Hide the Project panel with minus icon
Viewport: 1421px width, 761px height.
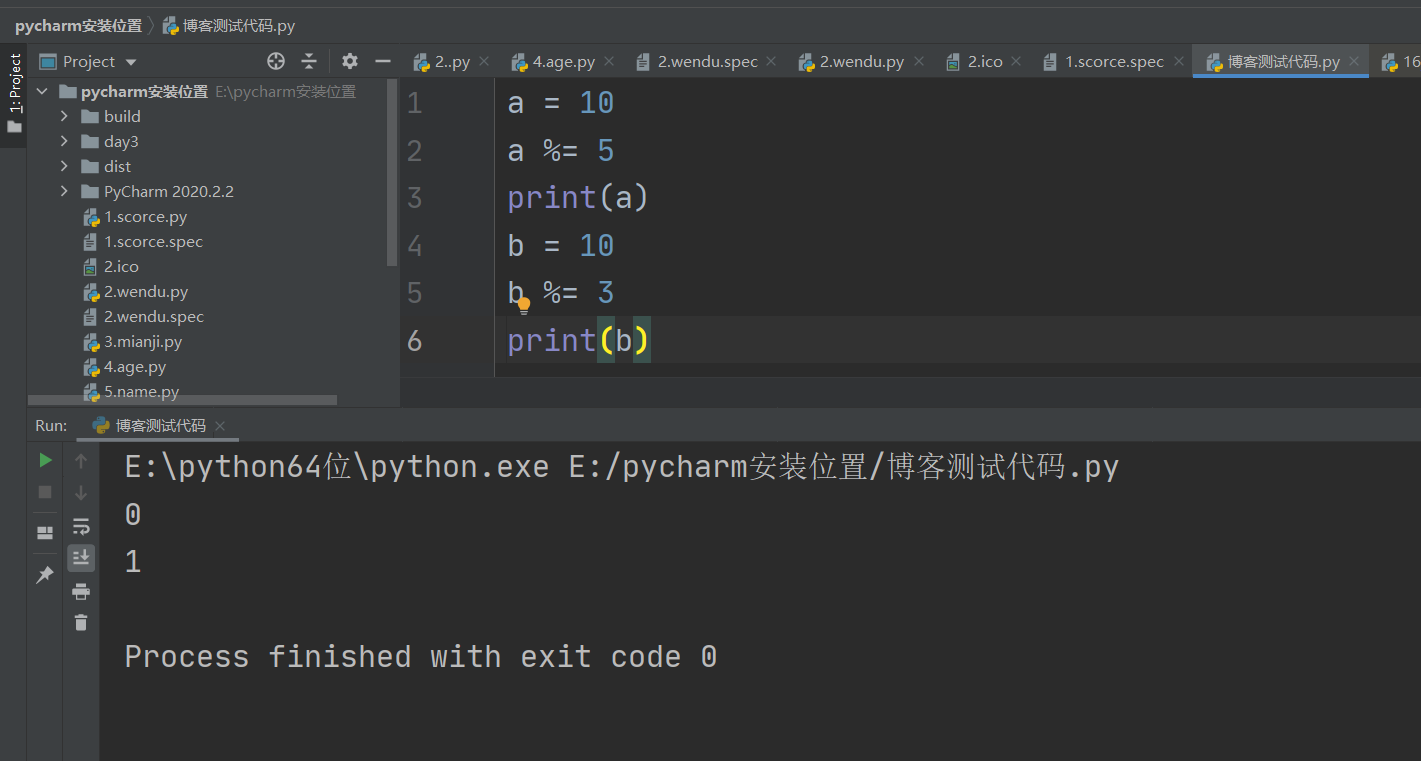pyautogui.click(x=382, y=61)
